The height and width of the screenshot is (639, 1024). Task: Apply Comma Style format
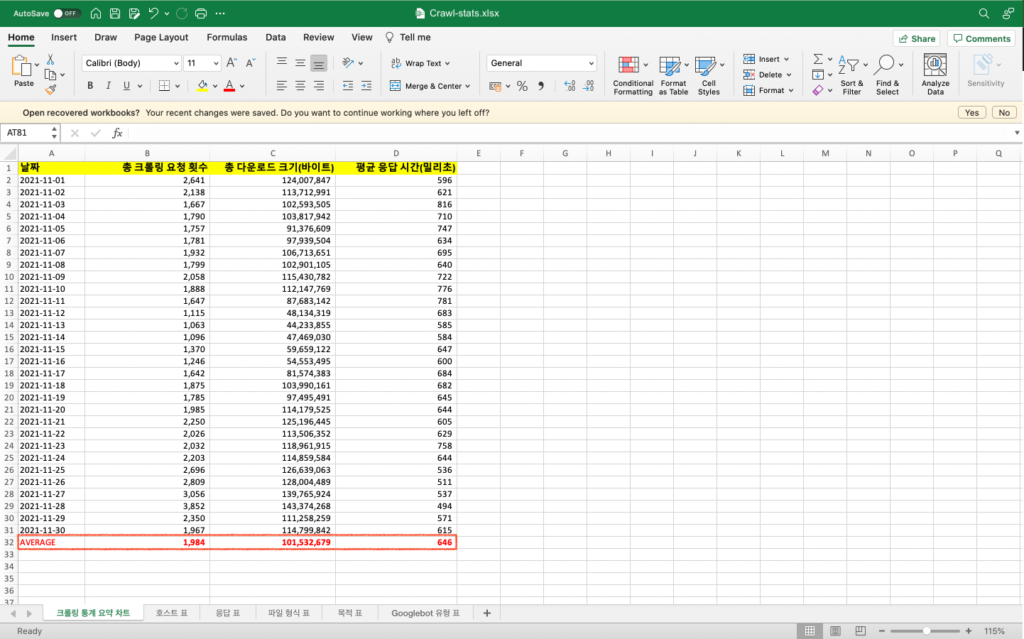click(541, 86)
